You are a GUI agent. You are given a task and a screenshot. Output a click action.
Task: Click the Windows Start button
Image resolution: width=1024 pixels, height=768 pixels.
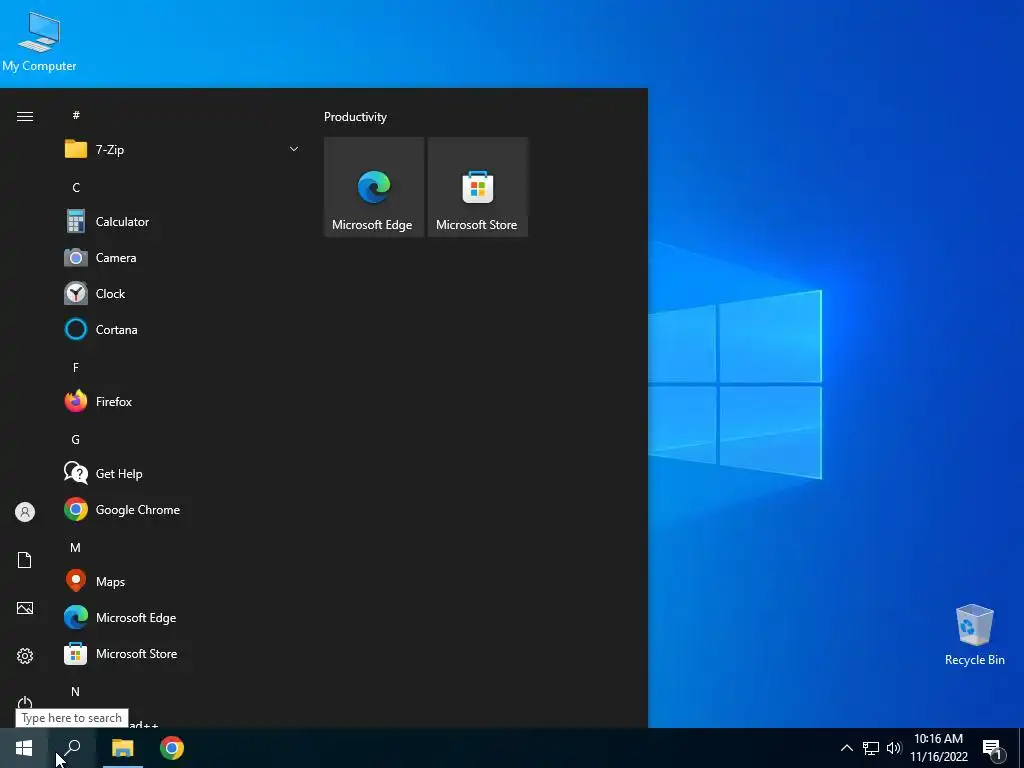24,748
